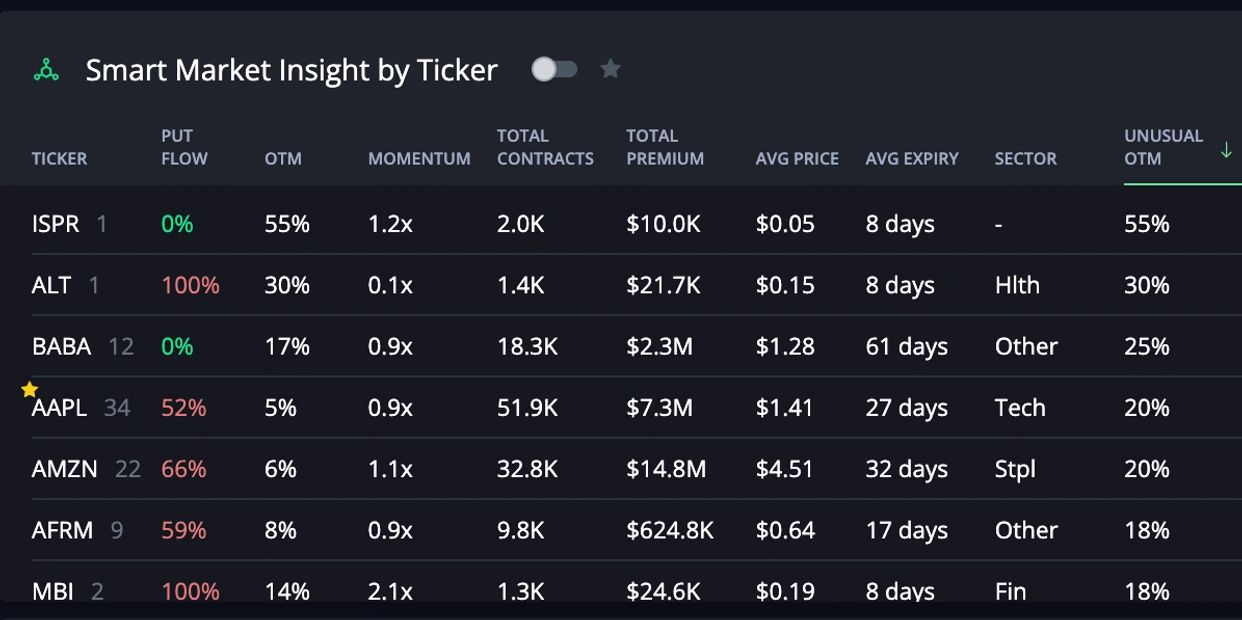This screenshot has height=620, width=1242.
Task: Enable the switch next to the title
Action: pos(556,69)
